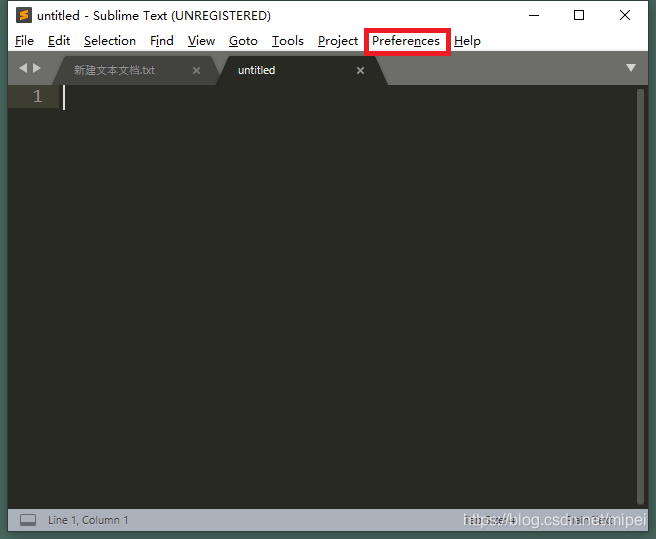Minimize the Sublime Text window
The width and height of the screenshot is (656, 539).
point(534,15)
